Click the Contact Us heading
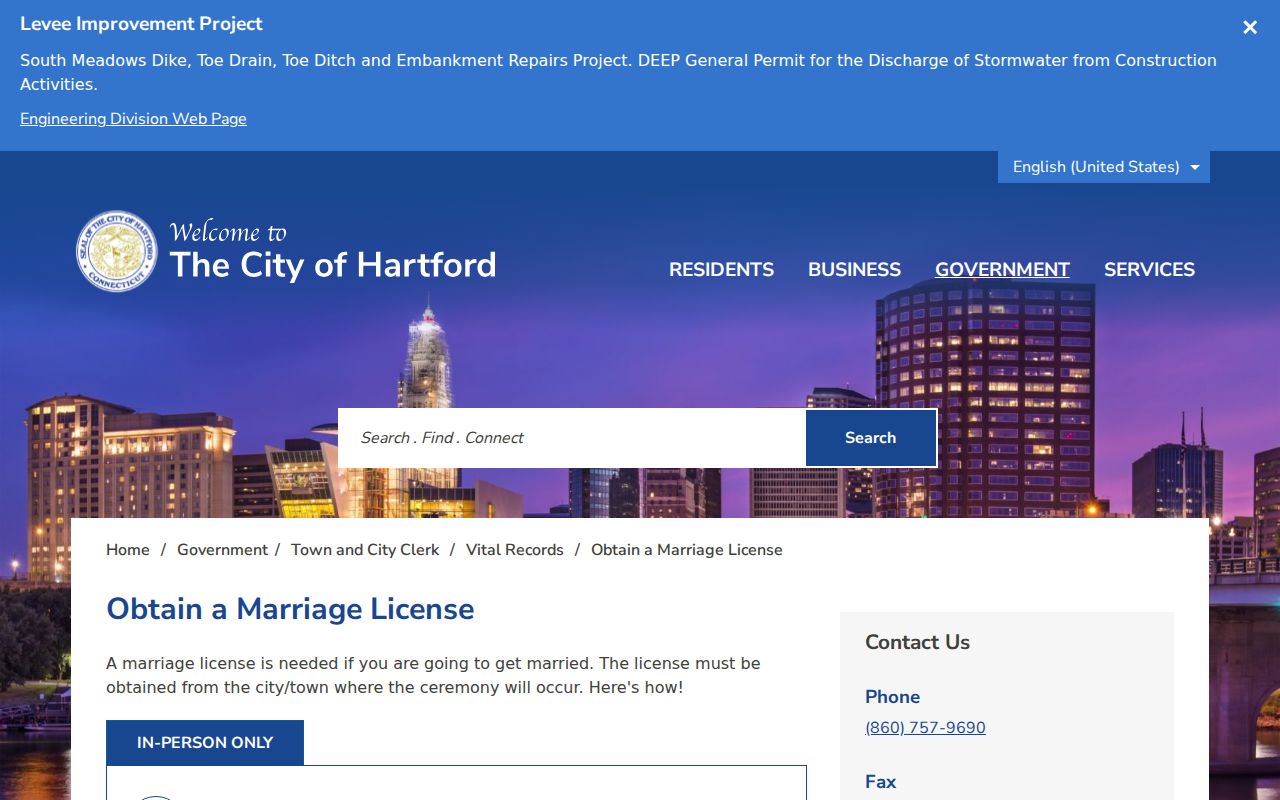 click(917, 642)
